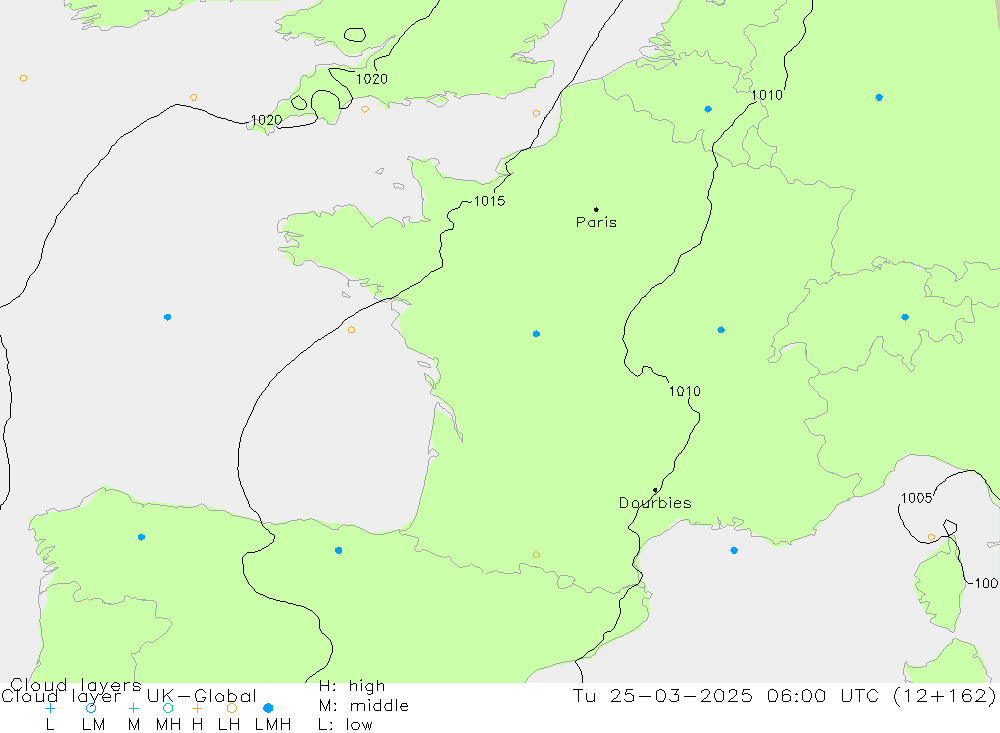Click the 1010 isobar label near Dourbies
Viewport: 1000px width, 733px height.
684,391
